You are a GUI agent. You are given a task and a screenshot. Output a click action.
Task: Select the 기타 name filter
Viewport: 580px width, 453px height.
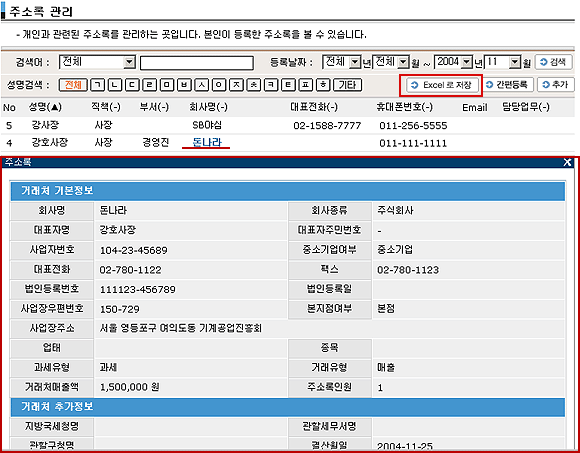347,85
